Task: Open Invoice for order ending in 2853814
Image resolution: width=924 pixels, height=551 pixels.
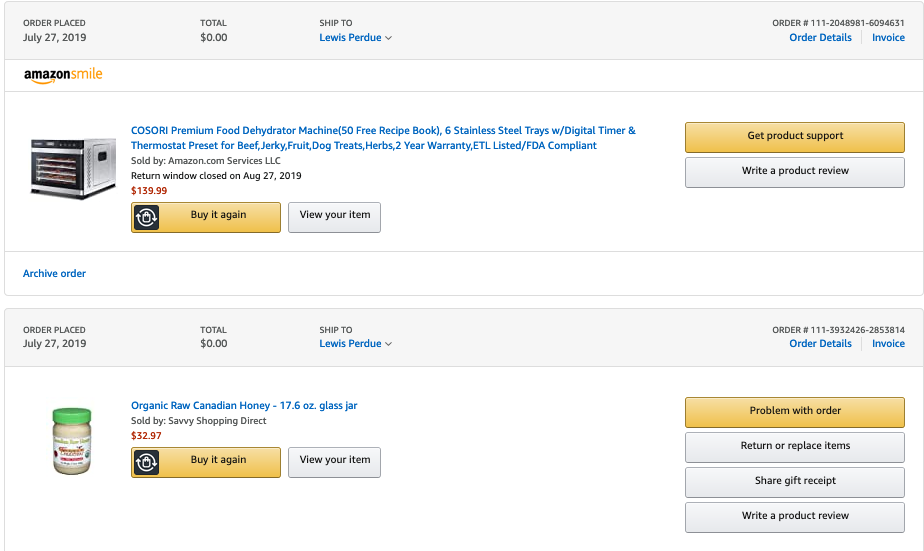Action: click(x=888, y=344)
